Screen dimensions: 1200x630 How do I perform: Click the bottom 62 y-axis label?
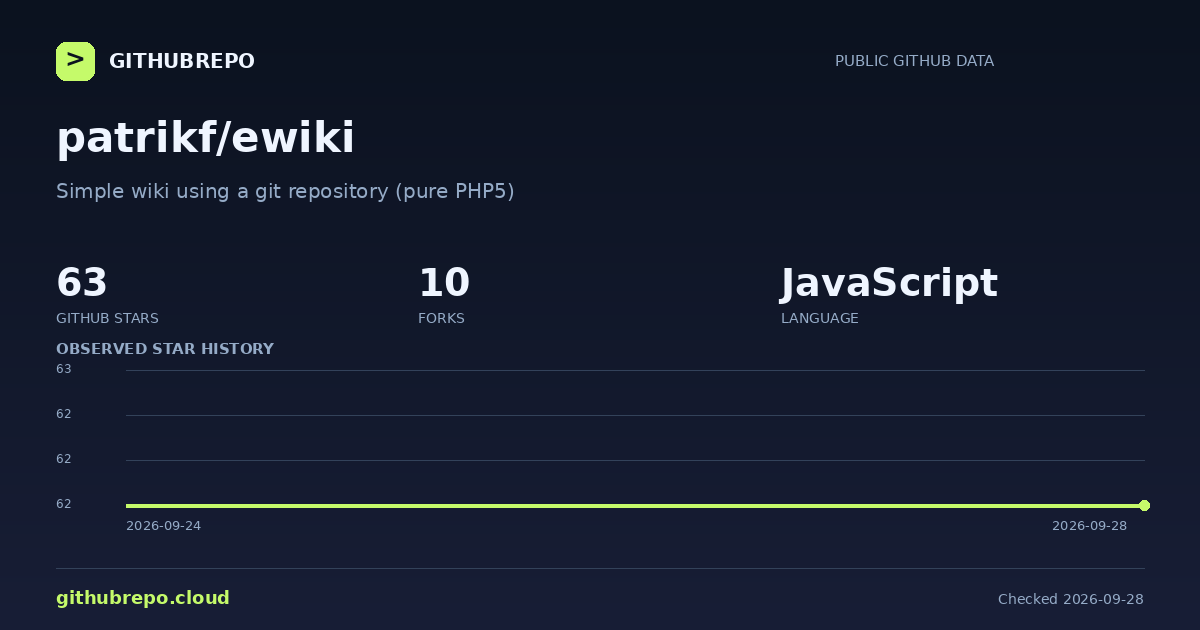pyautogui.click(x=64, y=504)
